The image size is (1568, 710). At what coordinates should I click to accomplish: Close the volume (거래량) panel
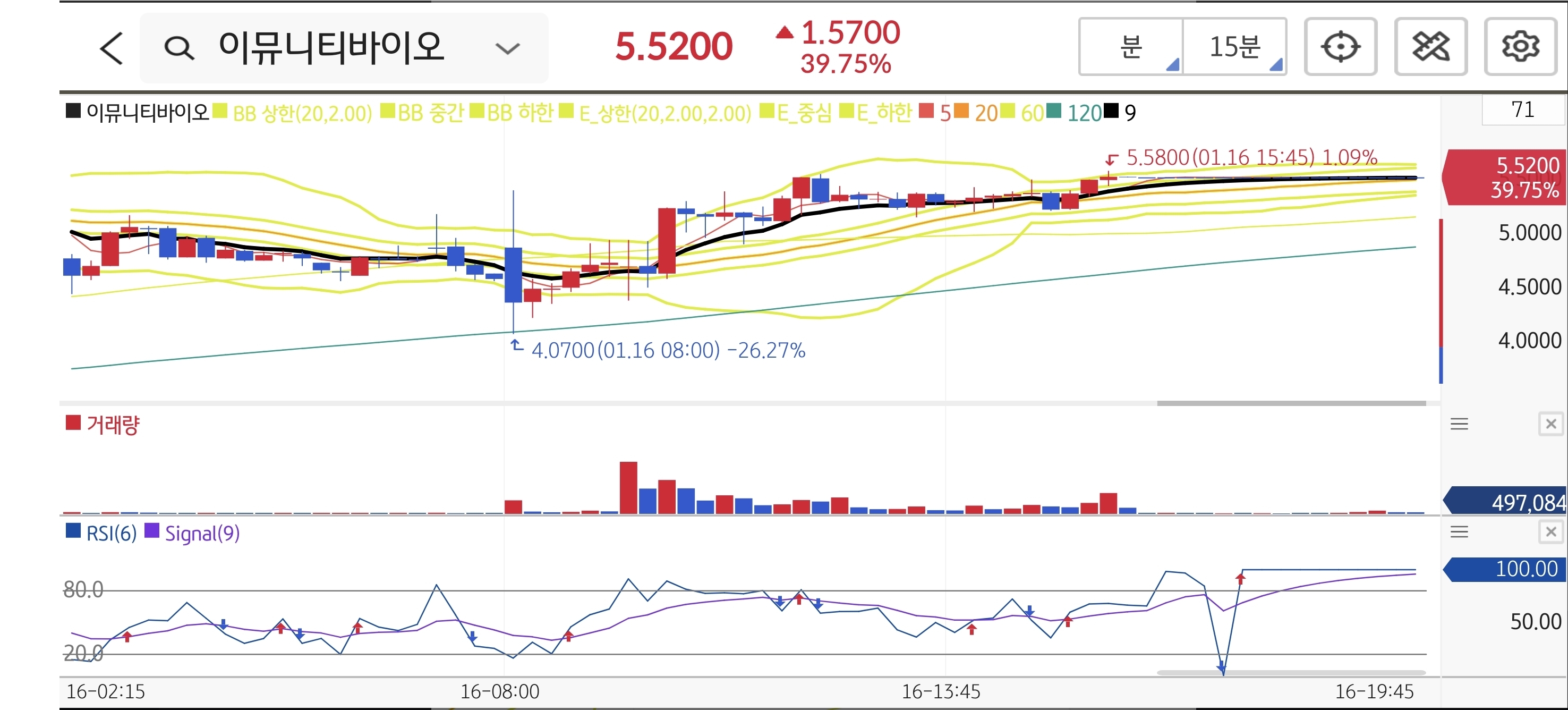pos(1550,424)
